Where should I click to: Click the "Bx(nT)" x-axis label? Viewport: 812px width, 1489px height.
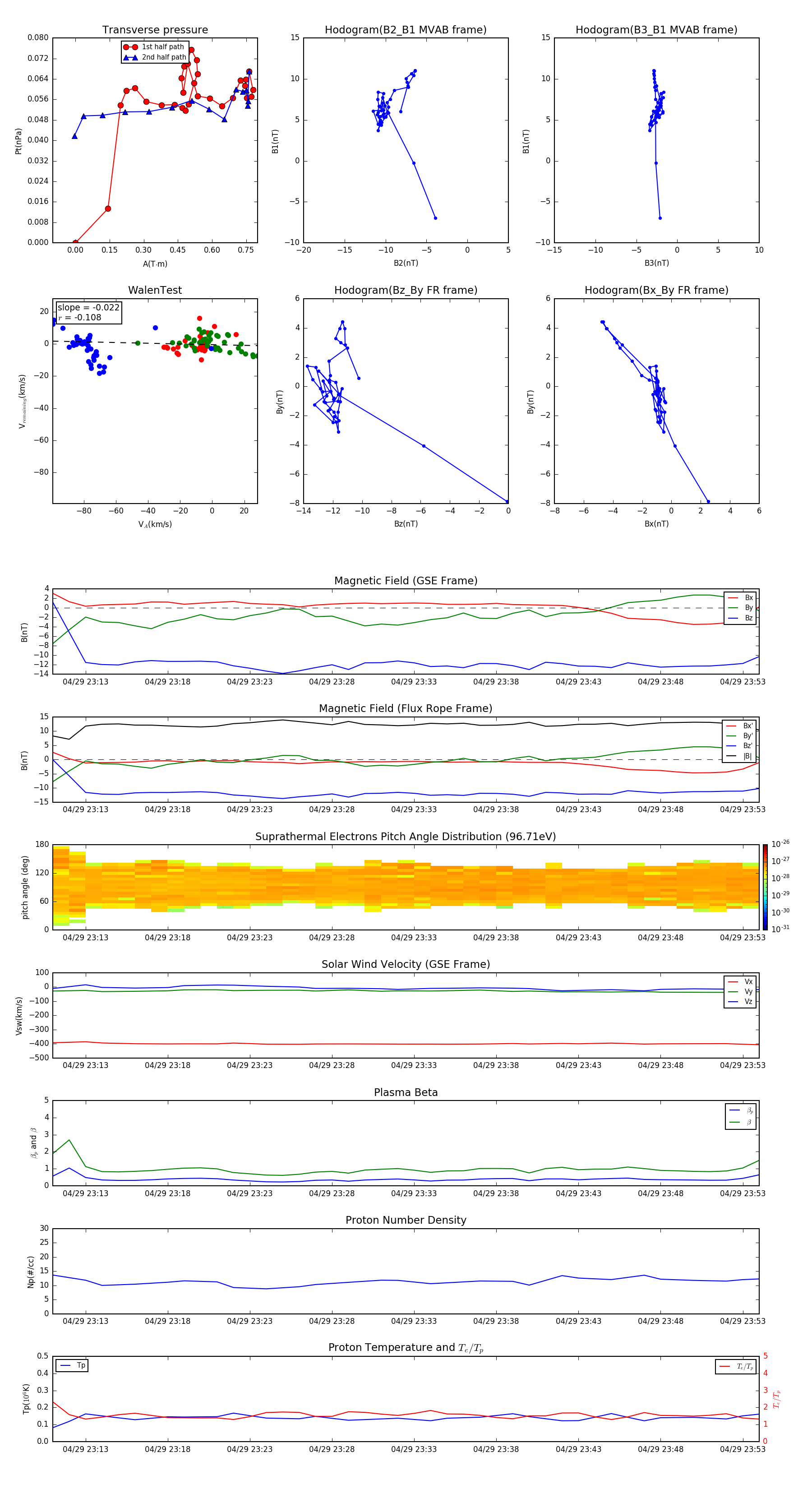coord(656,524)
